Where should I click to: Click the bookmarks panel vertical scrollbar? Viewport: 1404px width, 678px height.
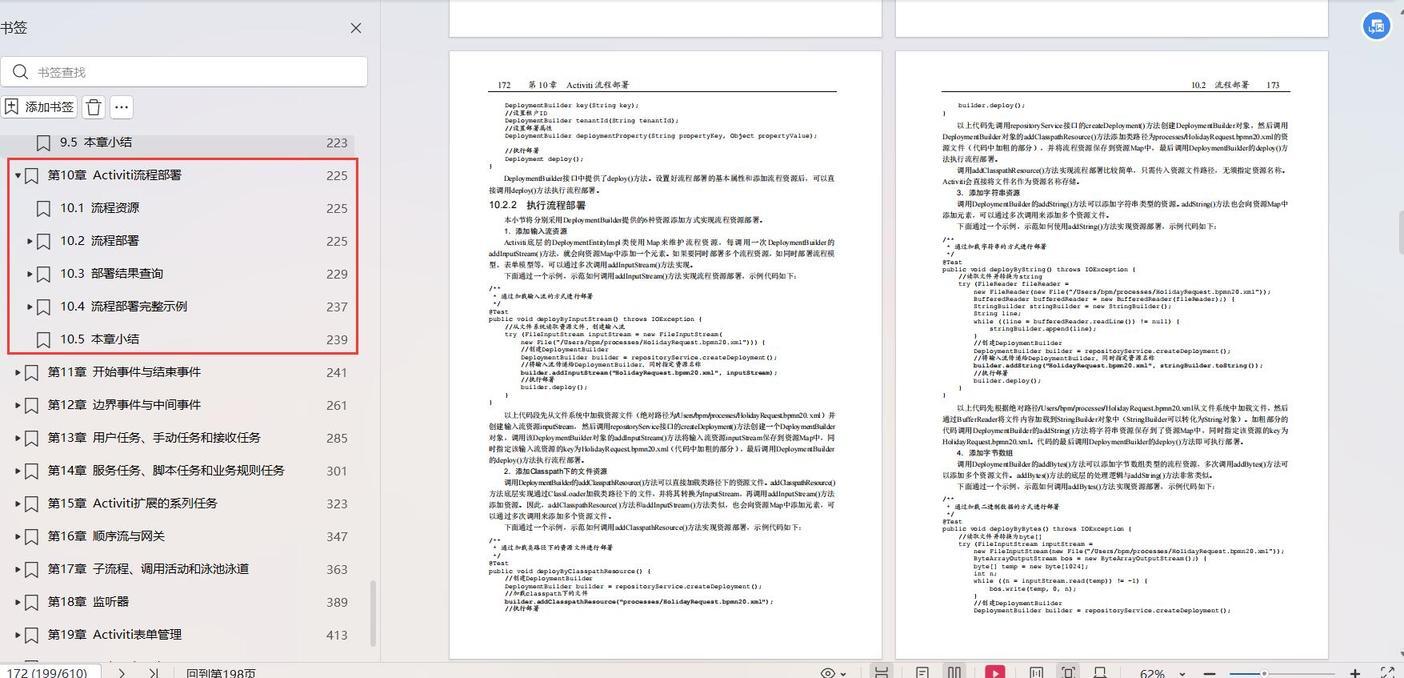[x=374, y=612]
